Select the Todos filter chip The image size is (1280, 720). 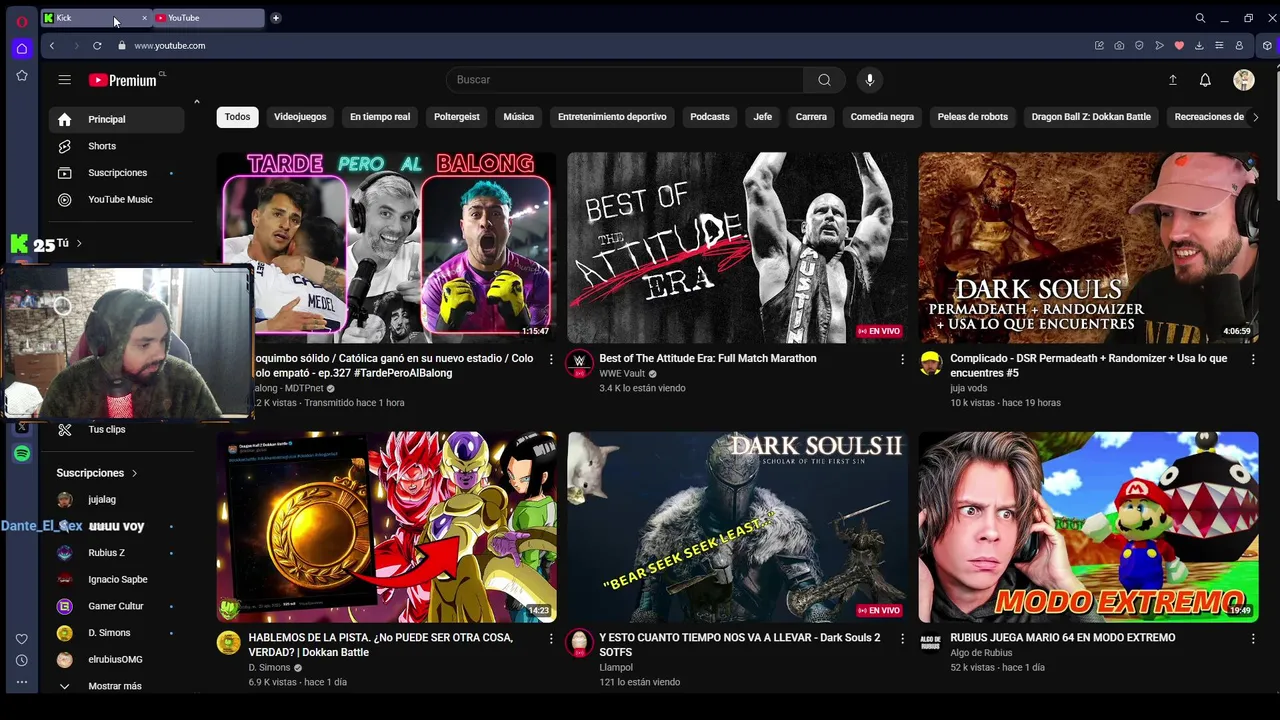click(237, 117)
